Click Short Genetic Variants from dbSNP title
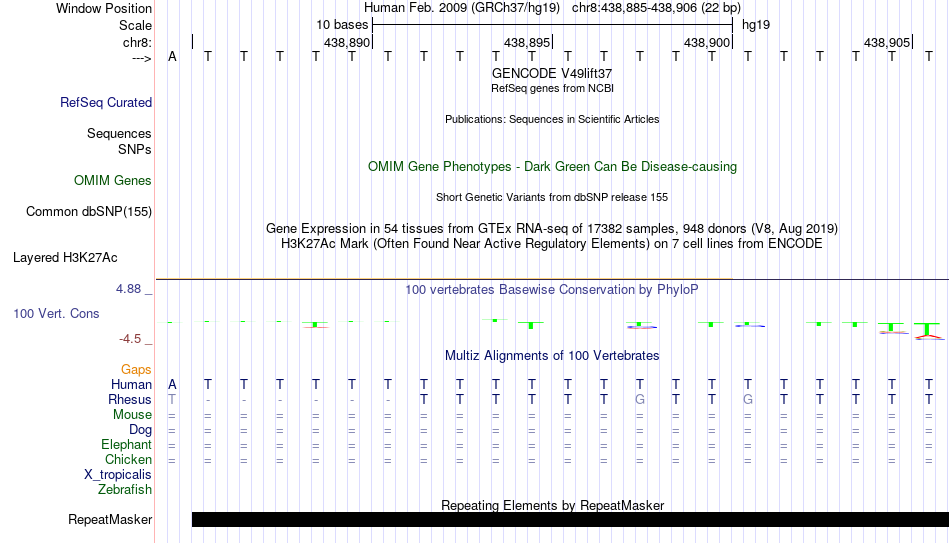 click(x=552, y=198)
